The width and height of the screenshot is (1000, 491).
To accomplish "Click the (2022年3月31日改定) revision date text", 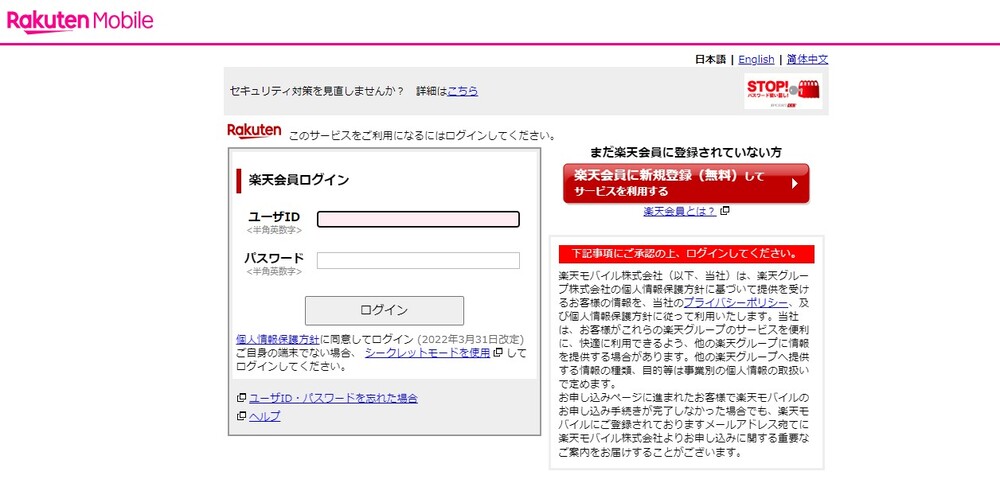I will point(471,339).
